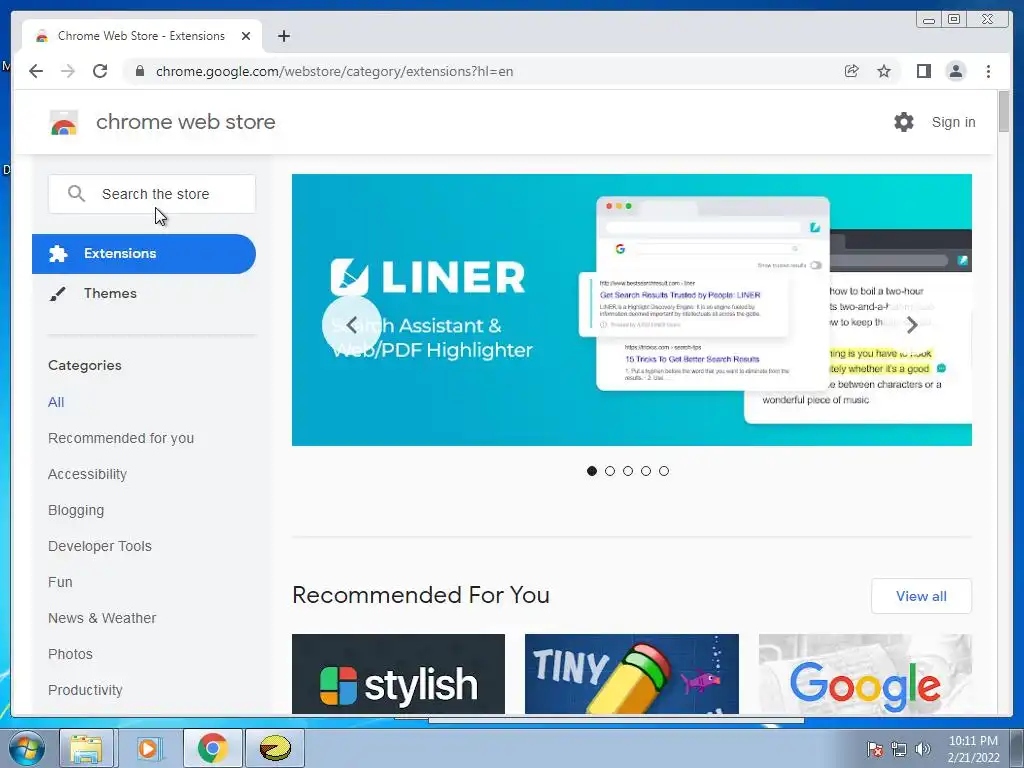Click the chrome web store title
This screenshot has height=768, width=1024.
[186, 122]
